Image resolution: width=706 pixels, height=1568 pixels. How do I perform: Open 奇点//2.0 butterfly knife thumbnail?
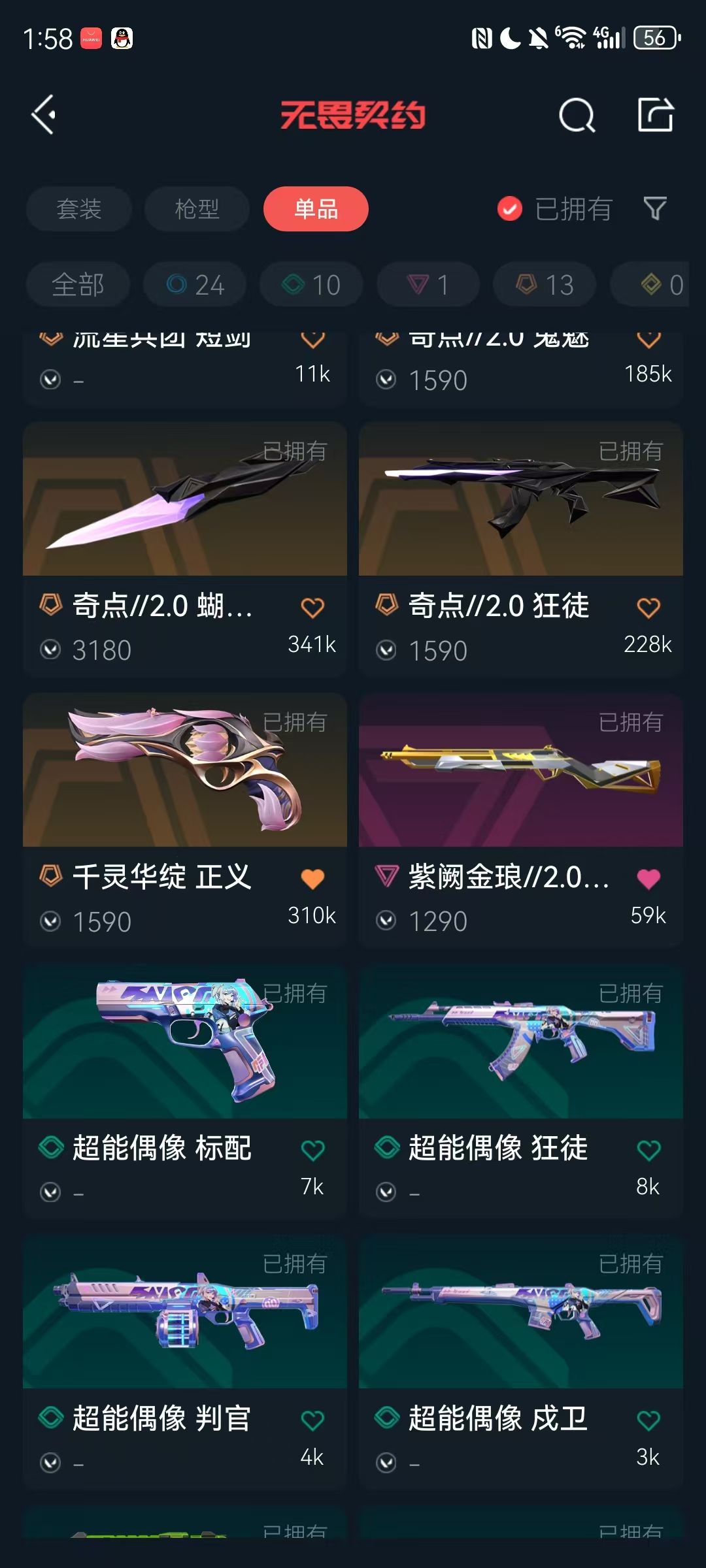click(185, 499)
